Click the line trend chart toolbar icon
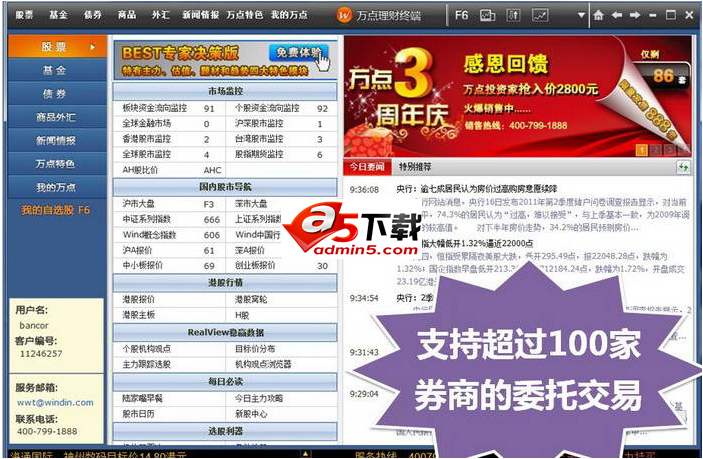This screenshot has width=703, height=459. tap(540, 15)
